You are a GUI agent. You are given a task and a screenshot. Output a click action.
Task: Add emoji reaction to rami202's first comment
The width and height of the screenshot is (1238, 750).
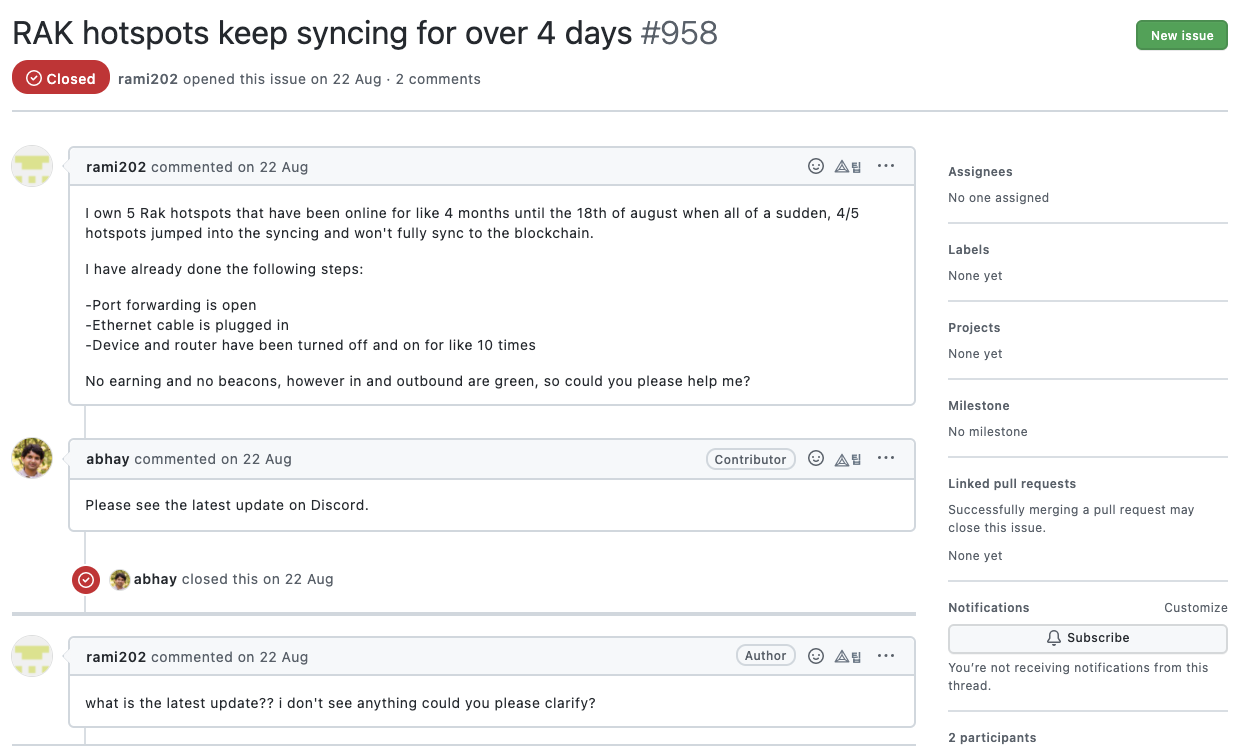point(816,166)
